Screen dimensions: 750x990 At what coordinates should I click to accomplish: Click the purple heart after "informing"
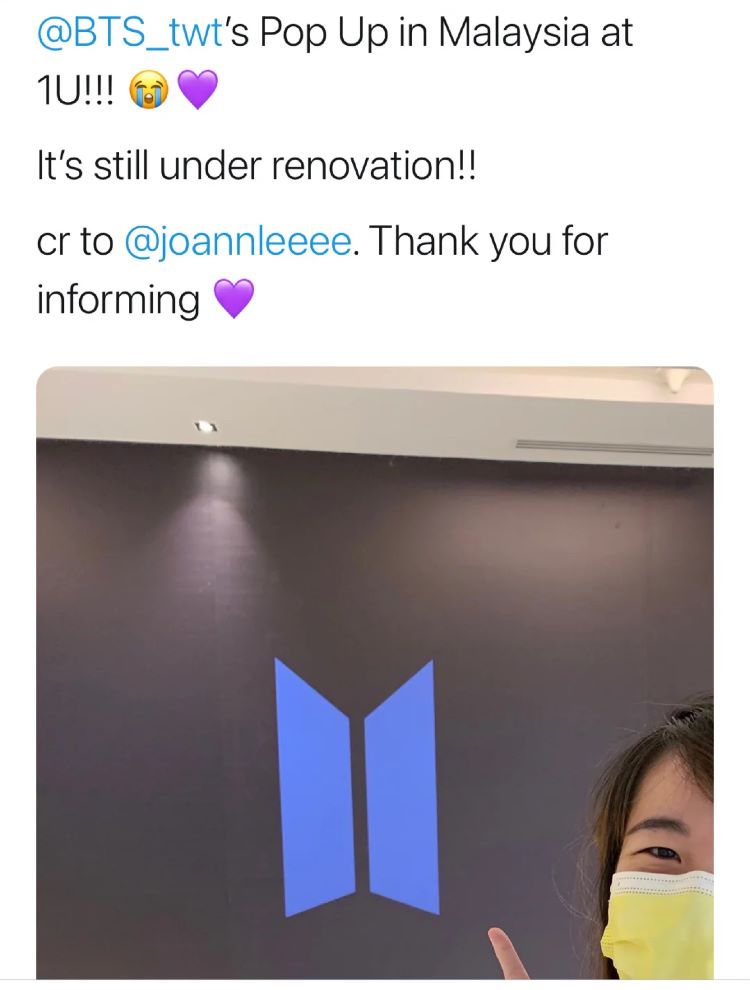click(x=234, y=299)
